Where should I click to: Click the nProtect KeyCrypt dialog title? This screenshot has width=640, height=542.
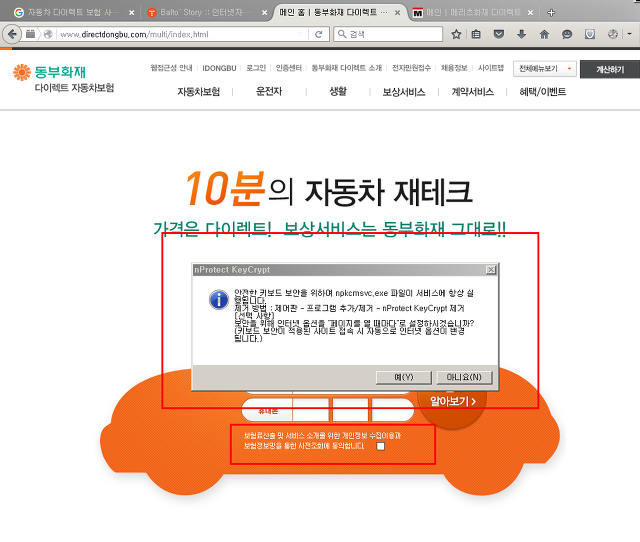pos(232,270)
